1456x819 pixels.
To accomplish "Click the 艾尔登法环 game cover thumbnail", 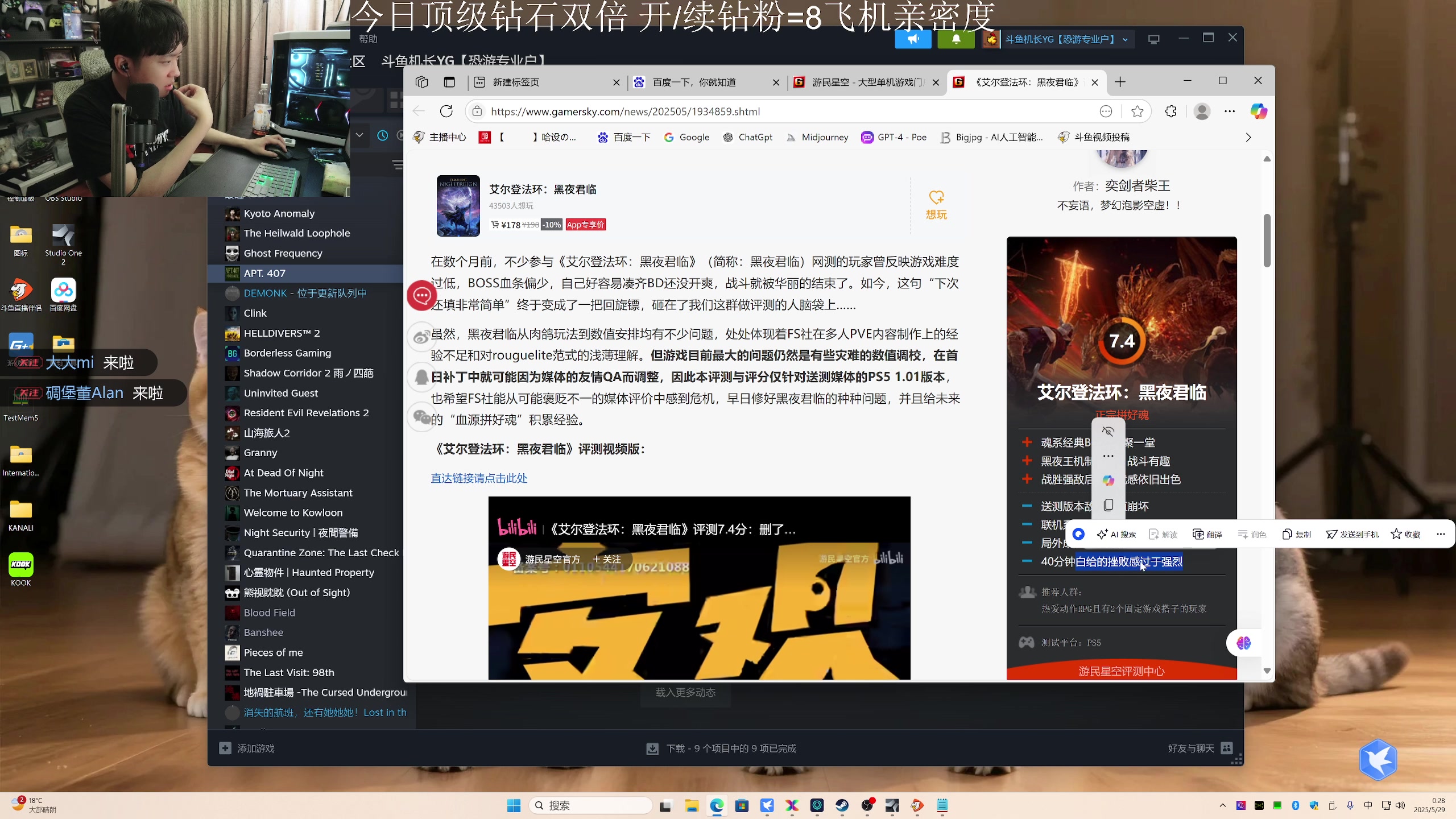I will (458, 206).
